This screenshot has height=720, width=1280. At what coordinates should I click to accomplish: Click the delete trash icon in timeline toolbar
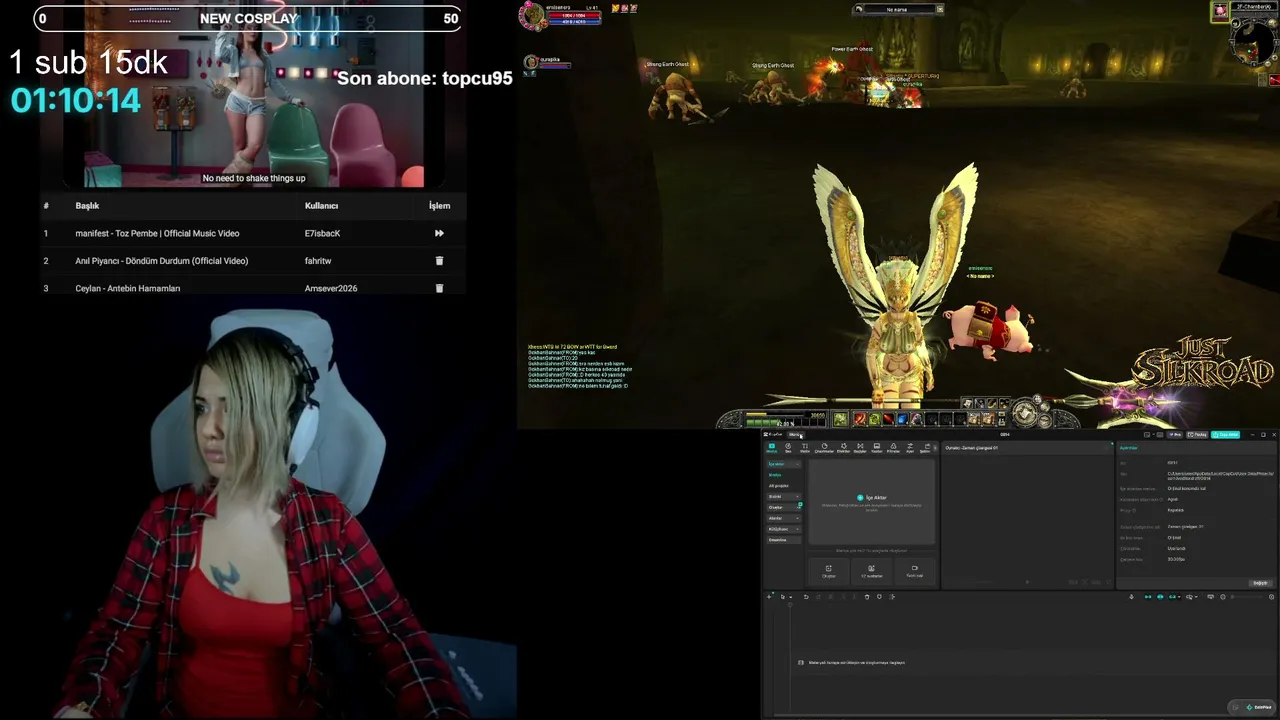click(867, 597)
